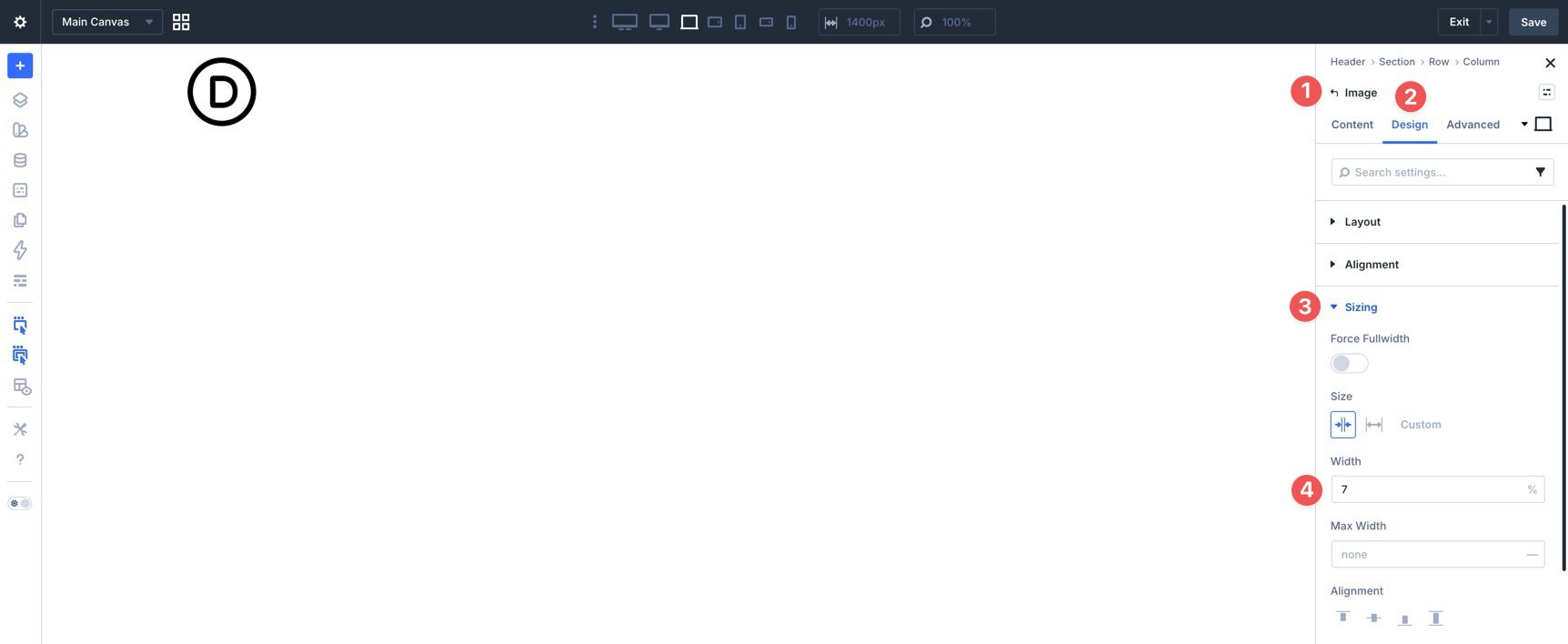The image size is (1568, 644).
Task: Switch to the Design tab
Action: click(x=1409, y=125)
